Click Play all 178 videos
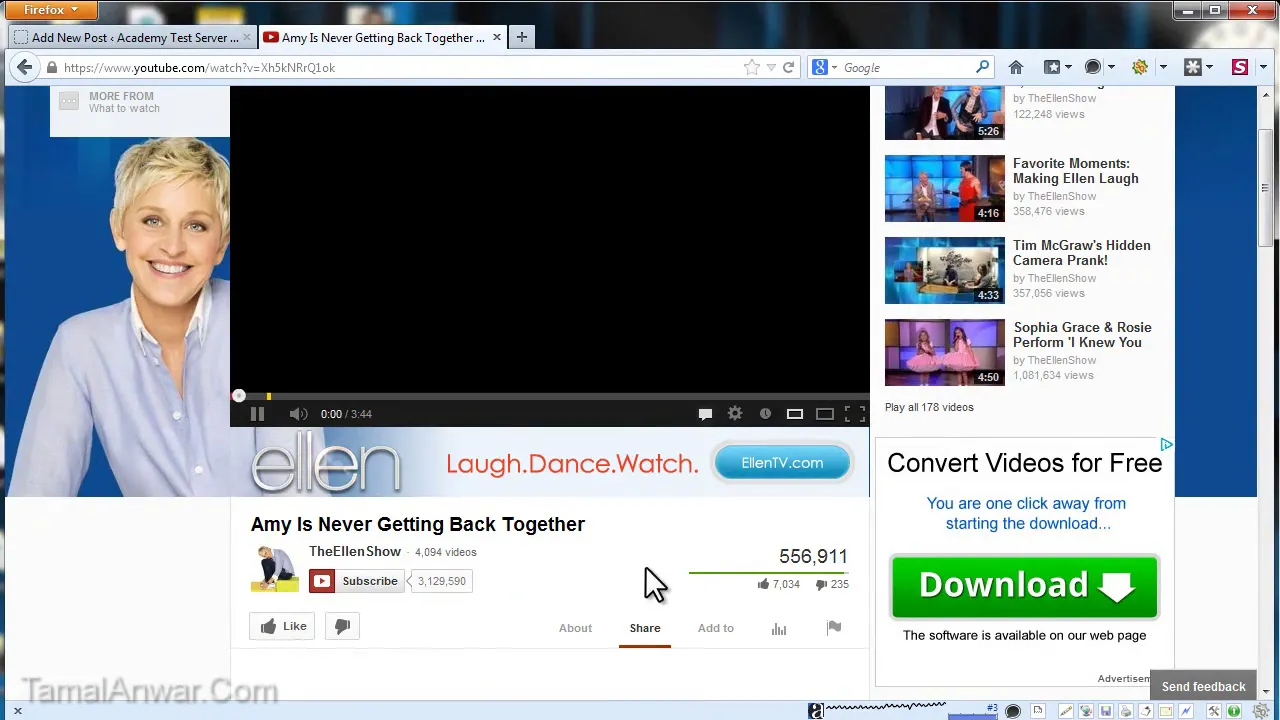 coord(929,407)
